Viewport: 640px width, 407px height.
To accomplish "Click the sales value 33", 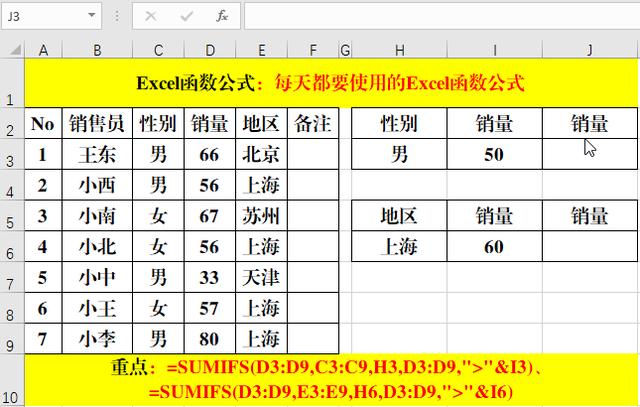I will tap(210, 278).
